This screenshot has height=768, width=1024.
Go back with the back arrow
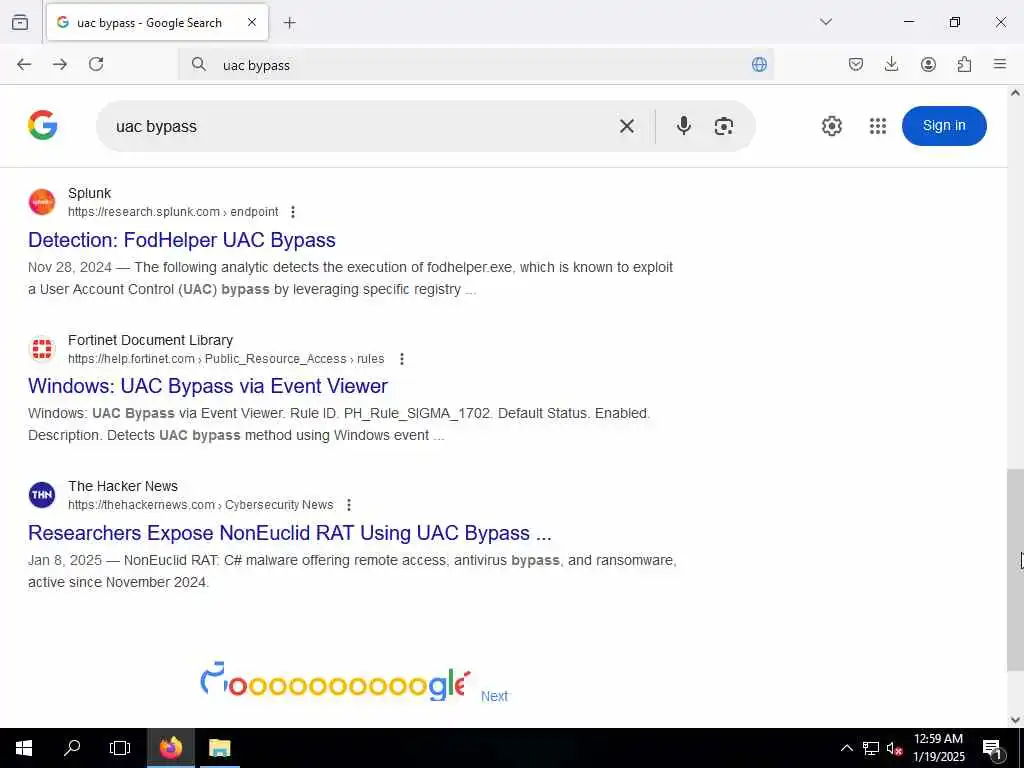pos(24,64)
